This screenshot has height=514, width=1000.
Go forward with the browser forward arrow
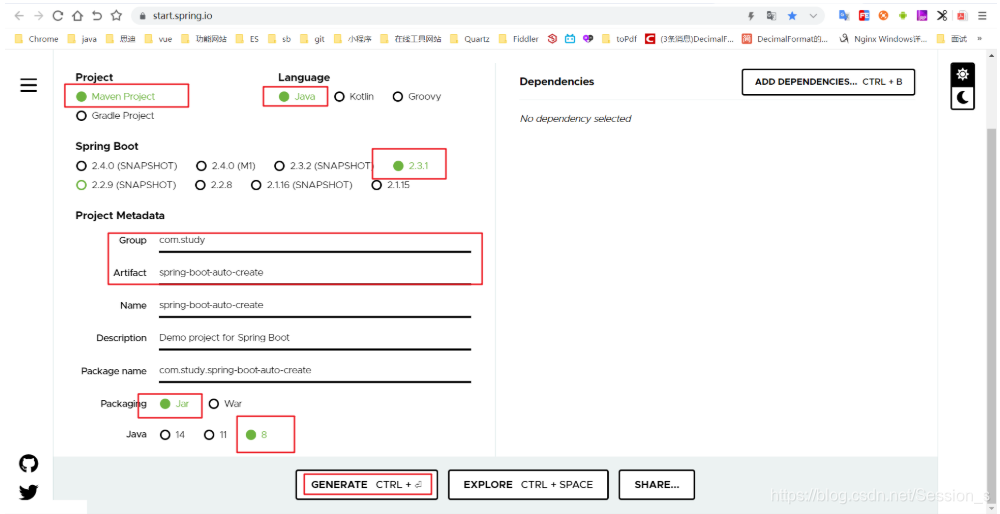coord(38,15)
